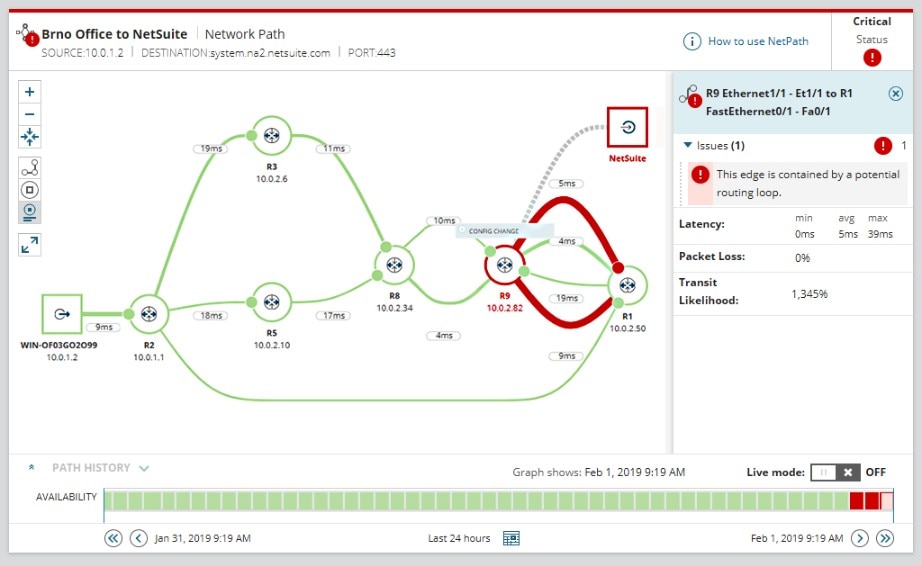The width and height of the screenshot is (922, 566).
Task: Open the info icon for NetPath help
Action: [692, 41]
